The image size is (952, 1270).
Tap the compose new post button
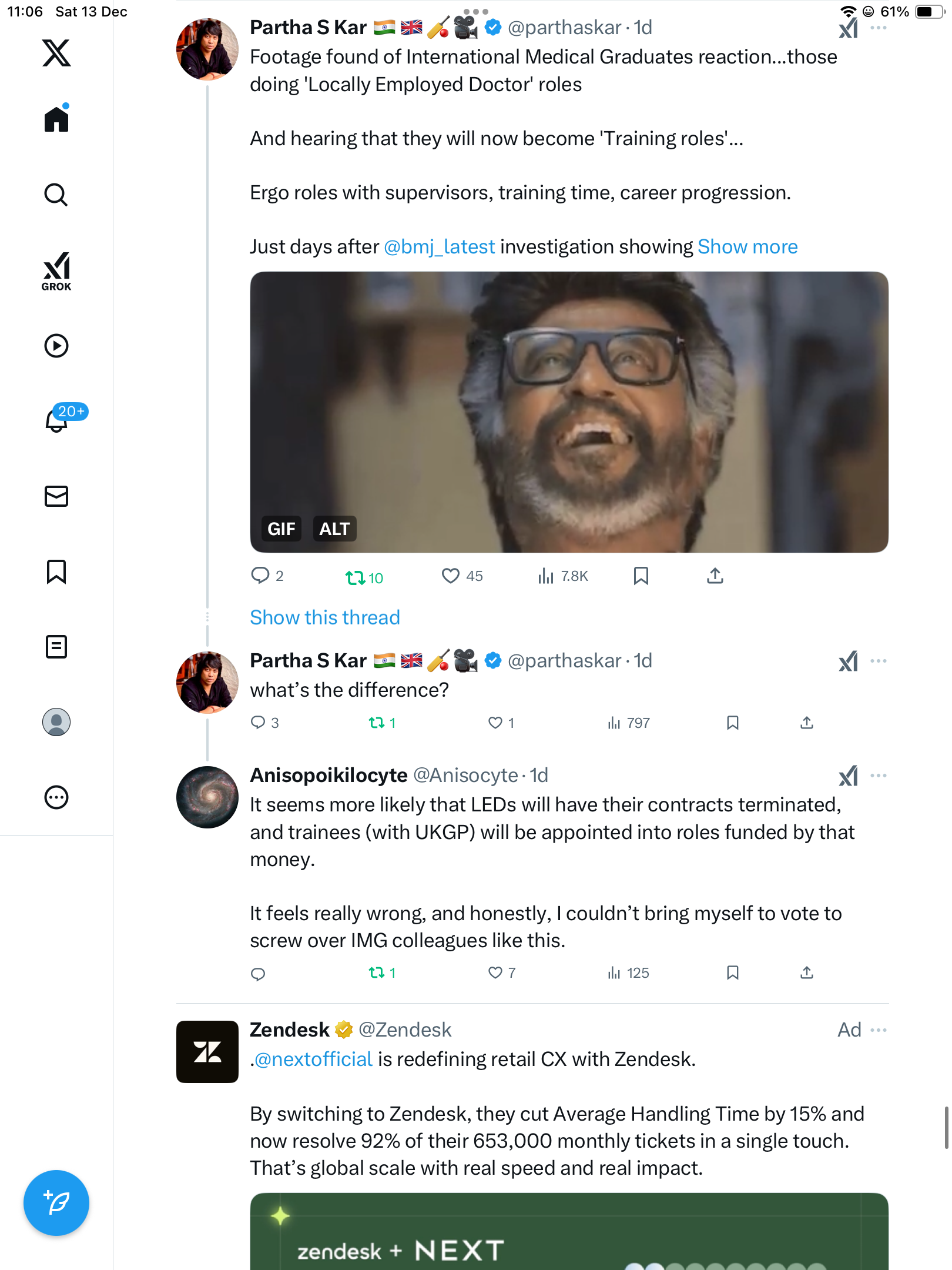(x=56, y=1203)
